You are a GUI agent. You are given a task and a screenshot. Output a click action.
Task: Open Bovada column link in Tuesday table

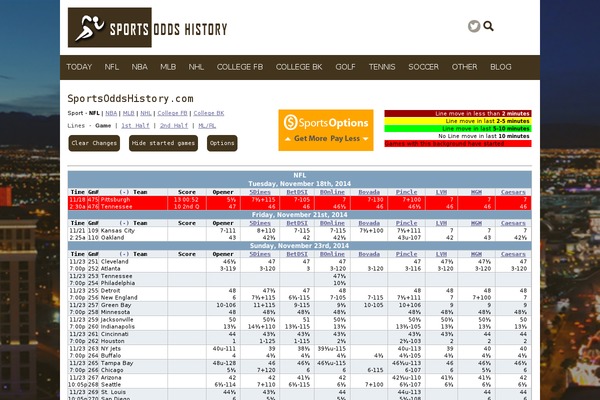coord(369,192)
